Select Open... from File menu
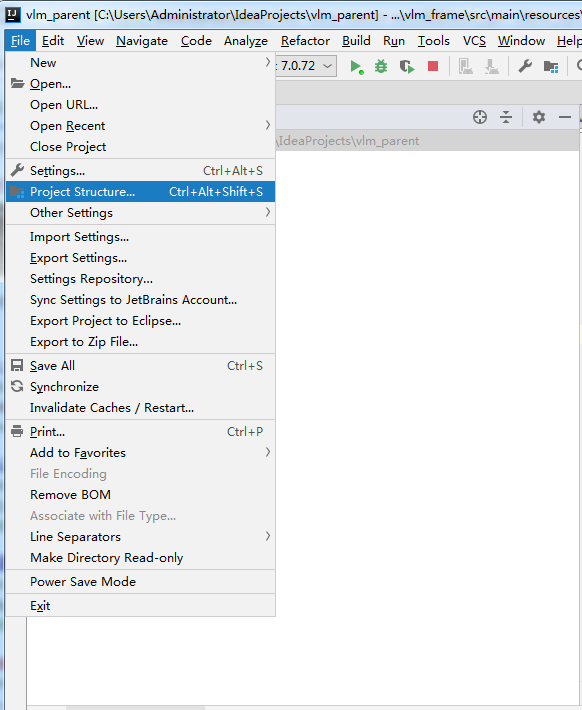The height and width of the screenshot is (710, 582). tap(140, 84)
